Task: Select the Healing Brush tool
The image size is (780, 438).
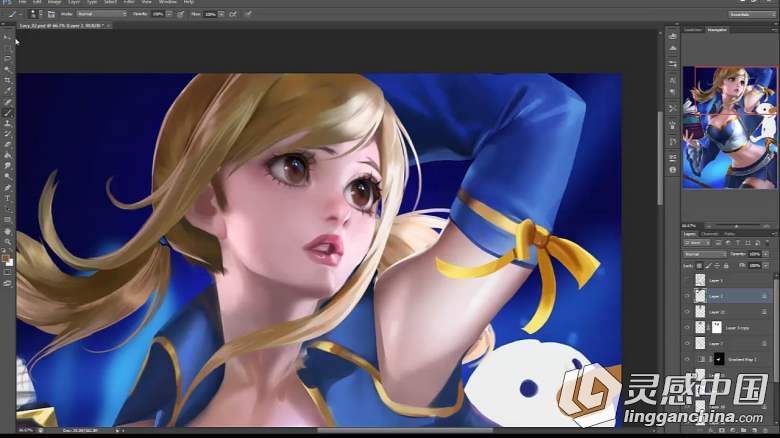Action: click(x=7, y=102)
